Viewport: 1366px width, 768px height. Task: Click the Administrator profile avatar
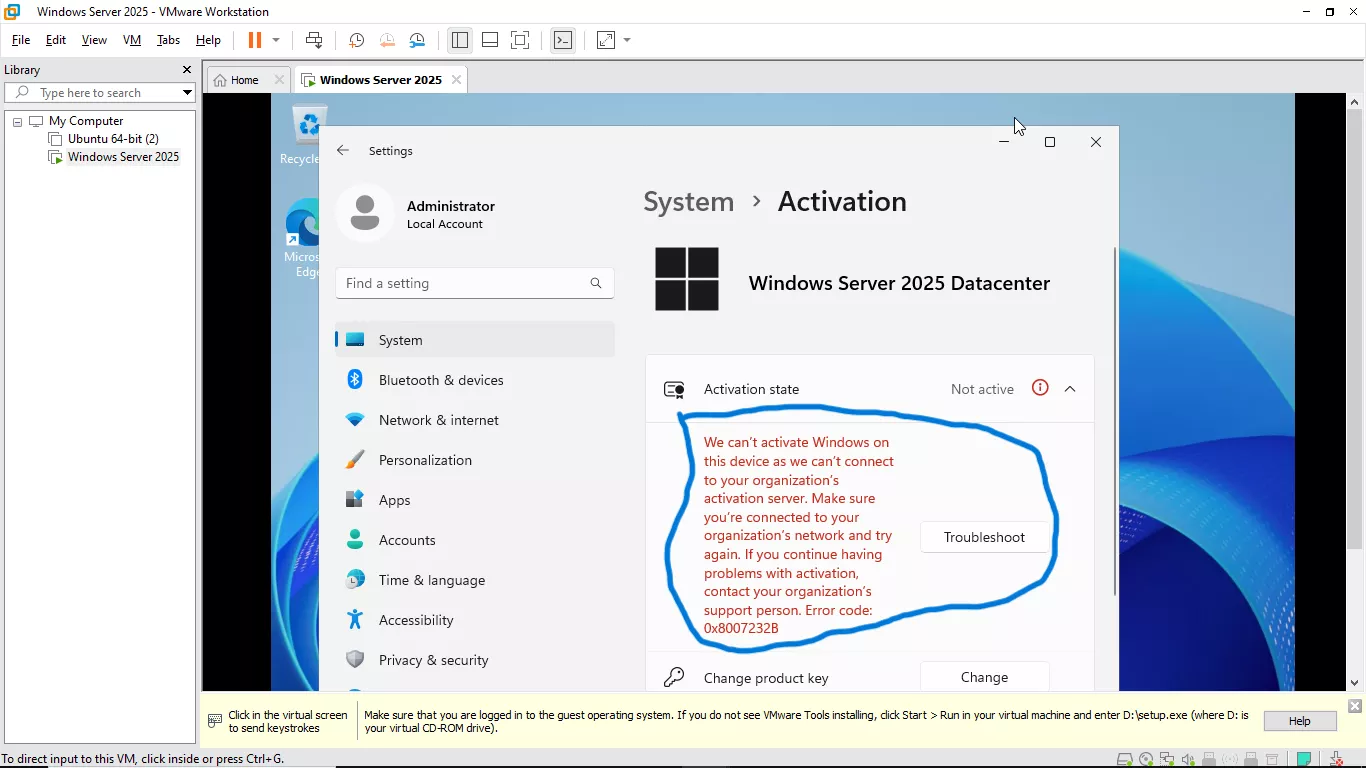pyautogui.click(x=365, y=212)
